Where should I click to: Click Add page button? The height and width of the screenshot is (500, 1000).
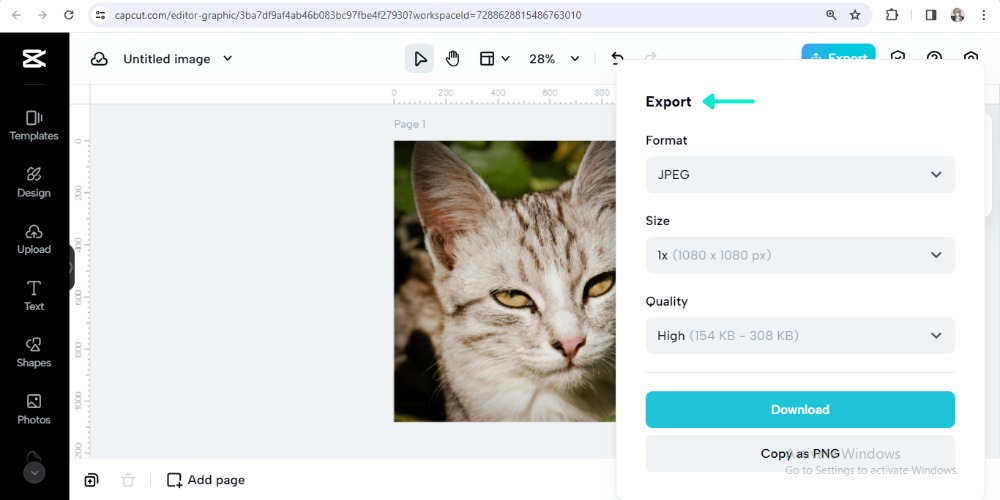pyautogui.click(x=206, y=480)
